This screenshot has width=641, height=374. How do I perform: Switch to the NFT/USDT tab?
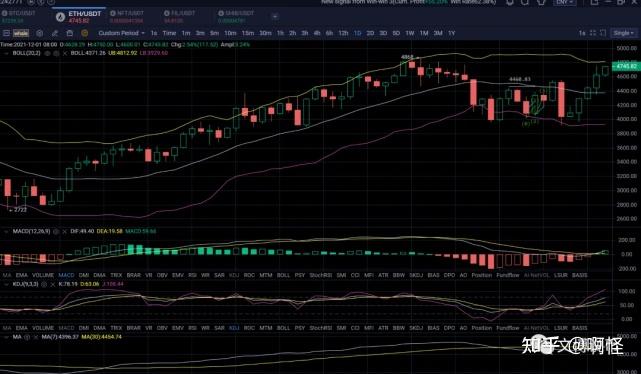coord(127,17)
